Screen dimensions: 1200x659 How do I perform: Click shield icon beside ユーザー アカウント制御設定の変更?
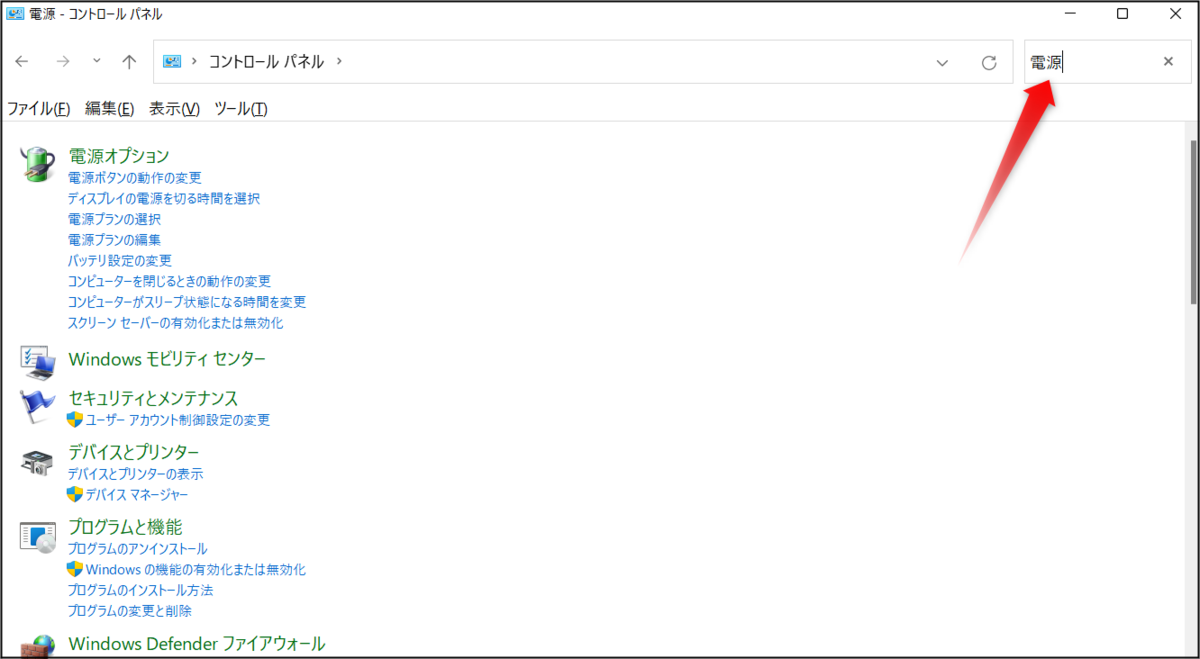tap(75, 420)
